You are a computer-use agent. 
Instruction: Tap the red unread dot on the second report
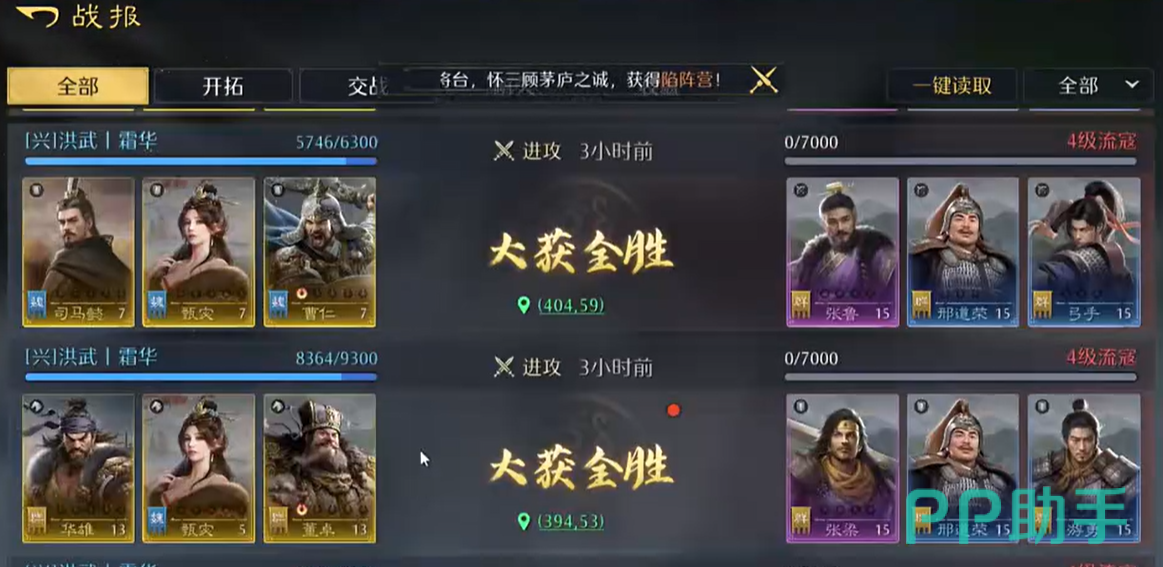(x=673, y=410)
